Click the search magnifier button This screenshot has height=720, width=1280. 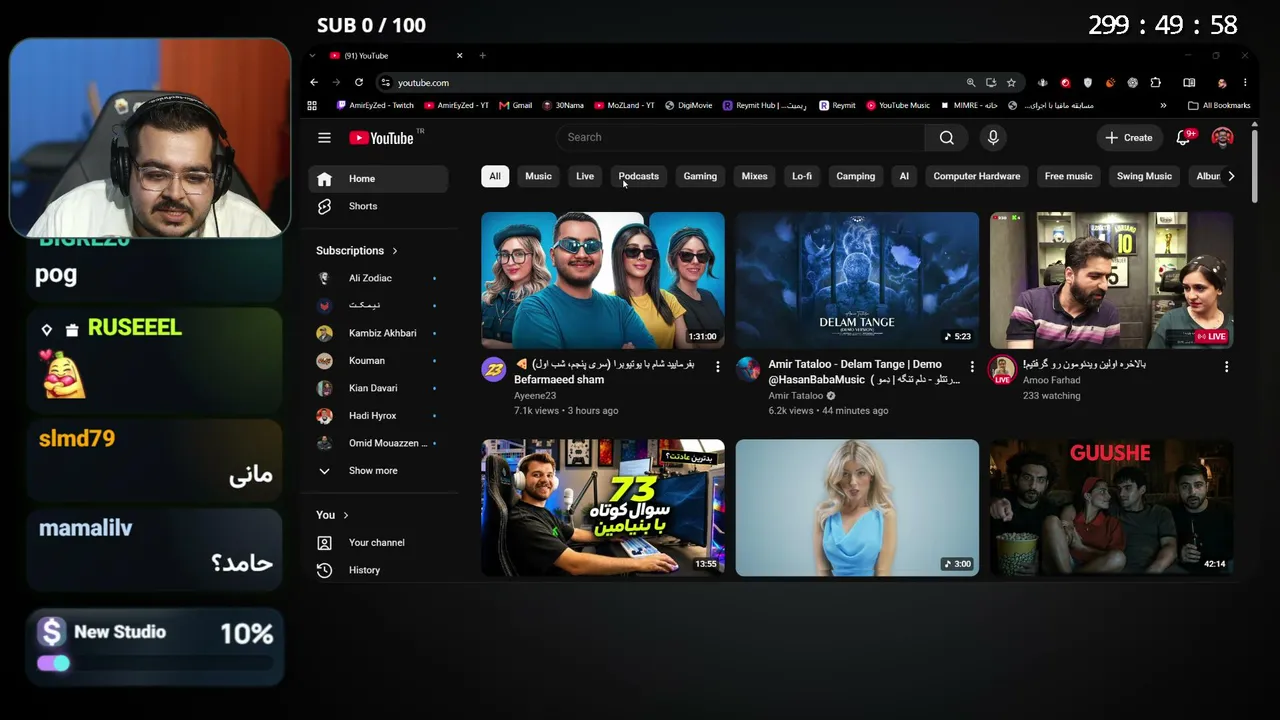[x=946, y=138]
